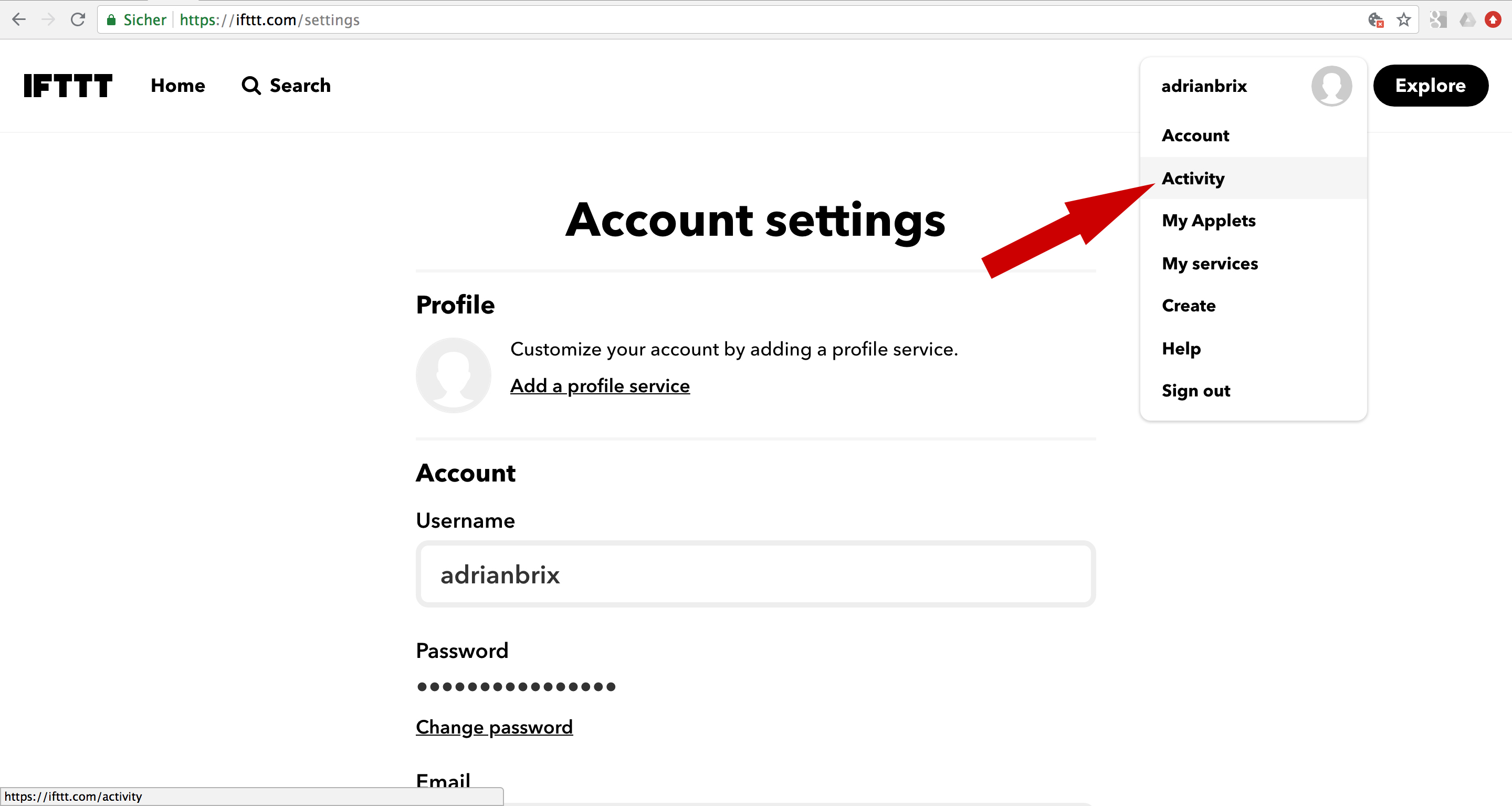Click the profile picture placeholder
Image resolution: width=1512 pixels, height=806 pixels.
point(453,375)
